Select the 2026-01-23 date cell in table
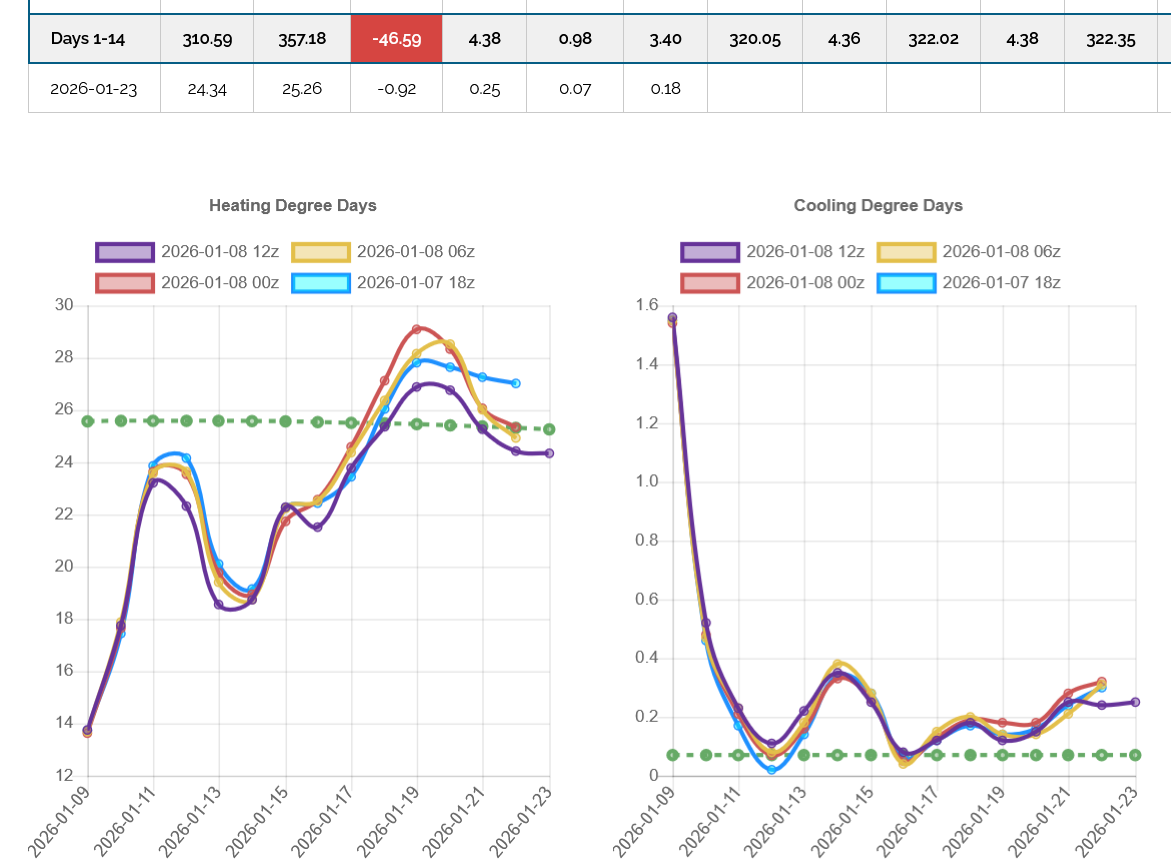1172x866 pixels. 94,88
